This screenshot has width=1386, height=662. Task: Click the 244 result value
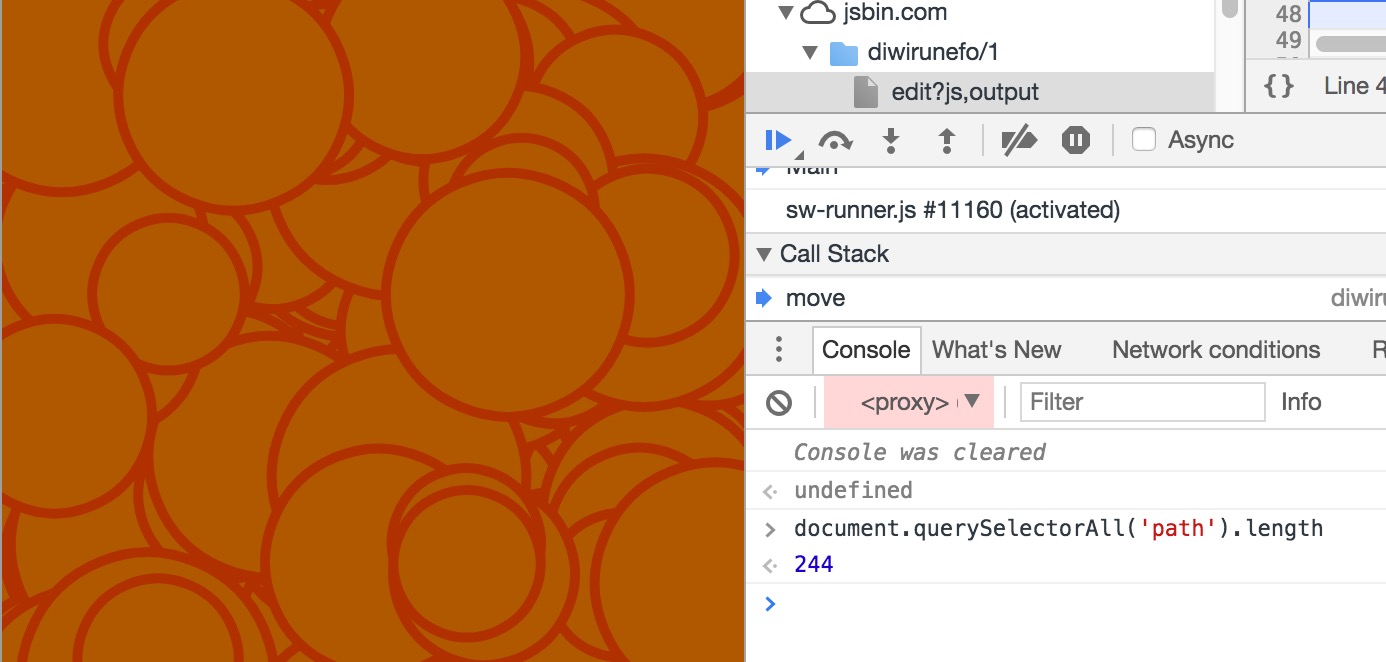point(814,565)
